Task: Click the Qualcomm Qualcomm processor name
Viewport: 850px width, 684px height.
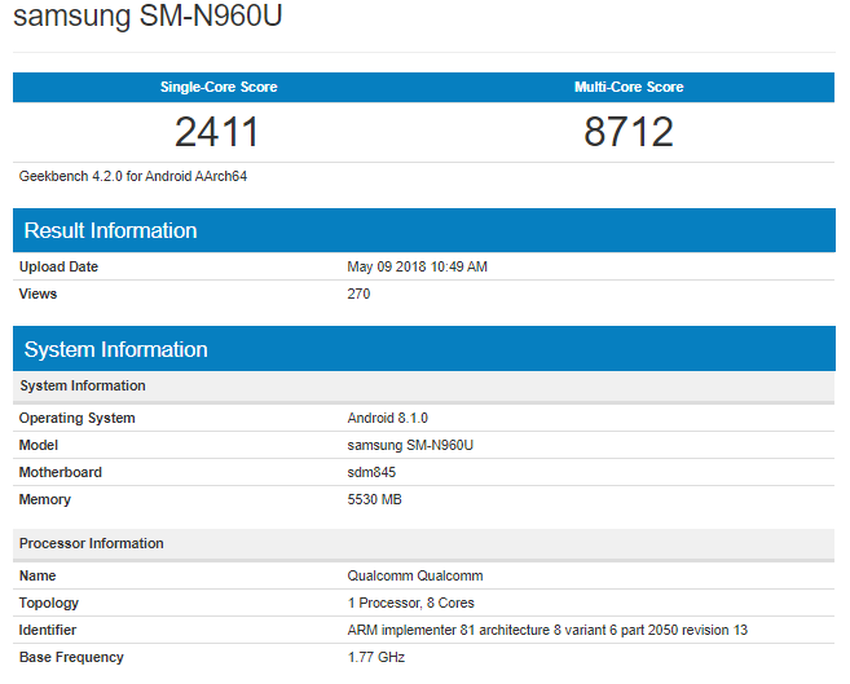Action: (x=415, y=576)
